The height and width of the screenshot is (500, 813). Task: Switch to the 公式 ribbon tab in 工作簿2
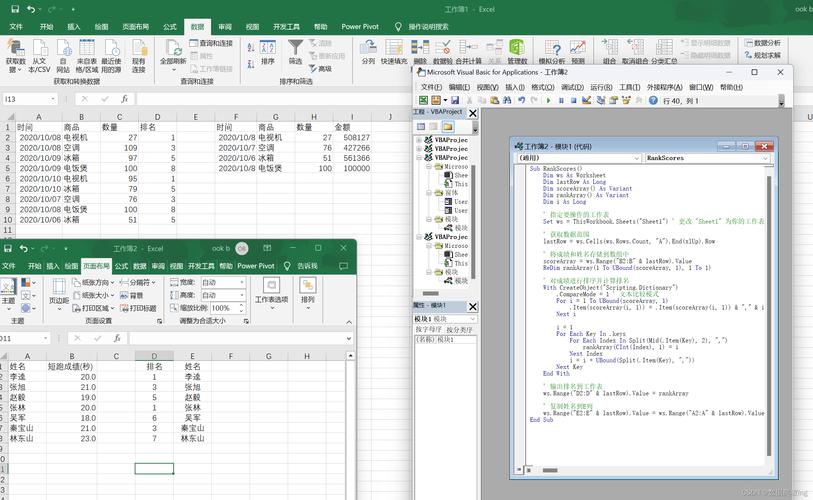tap(121, 266)
